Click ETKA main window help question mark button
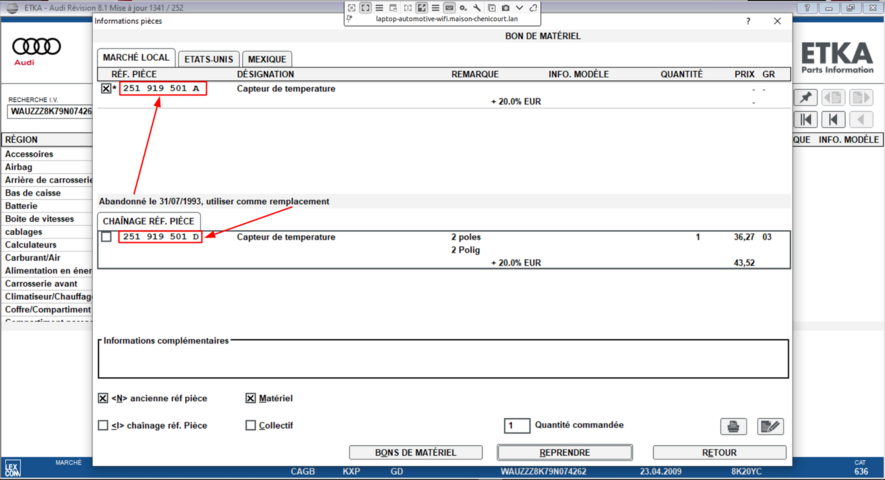The image size is (885, 480). (807, 8)
